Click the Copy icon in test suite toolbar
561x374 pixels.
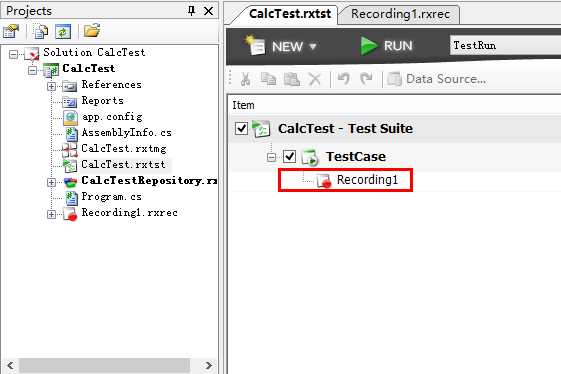tap(268, 79)
